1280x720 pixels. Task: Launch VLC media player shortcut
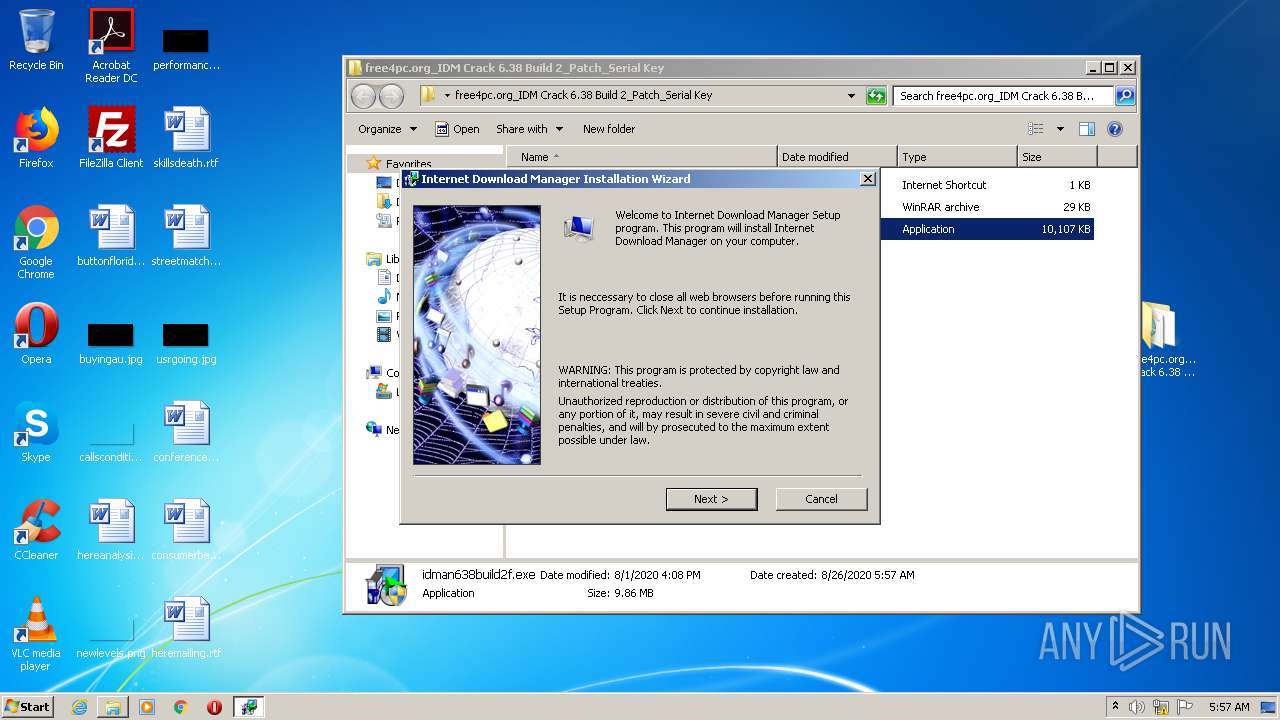[x=36, y=634]
